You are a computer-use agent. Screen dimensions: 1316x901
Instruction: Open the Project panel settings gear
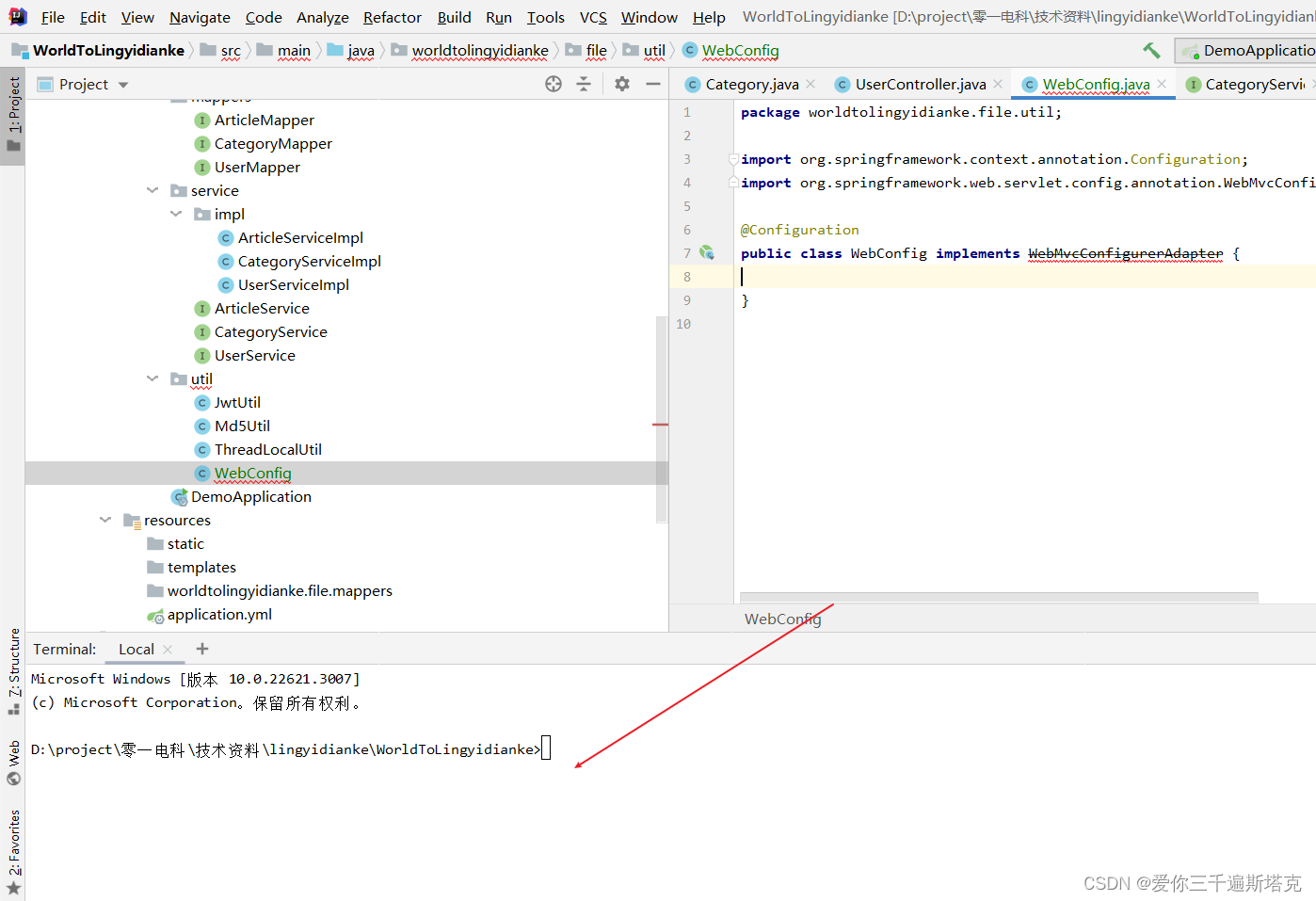(621, 84)
